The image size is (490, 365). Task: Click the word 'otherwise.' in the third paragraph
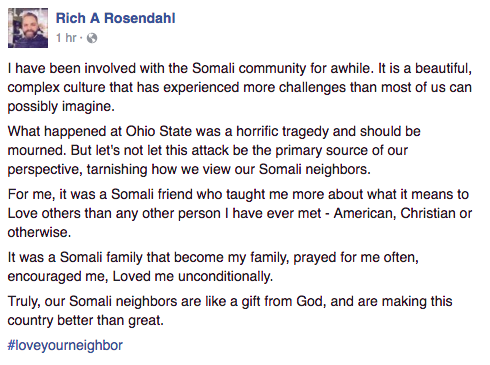(39, 232)
